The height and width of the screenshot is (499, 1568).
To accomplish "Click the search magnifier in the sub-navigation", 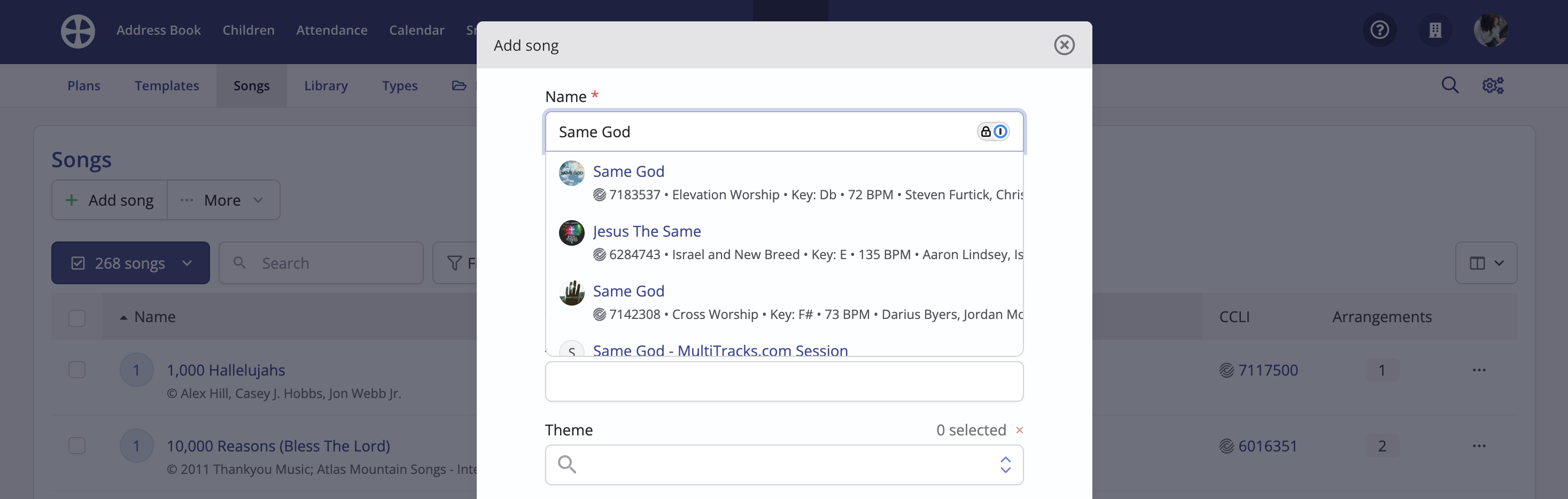I will pyautogui.click(x=1450, y=85).
